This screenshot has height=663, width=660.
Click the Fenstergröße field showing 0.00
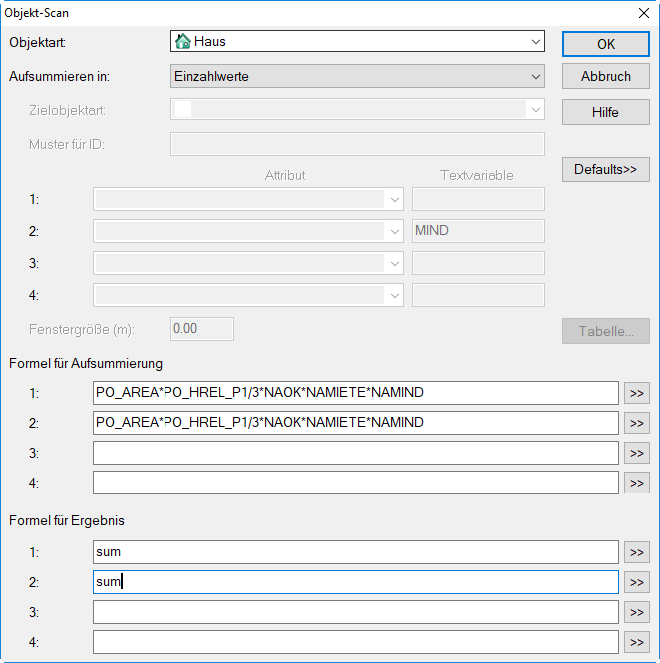coord(202,329)
